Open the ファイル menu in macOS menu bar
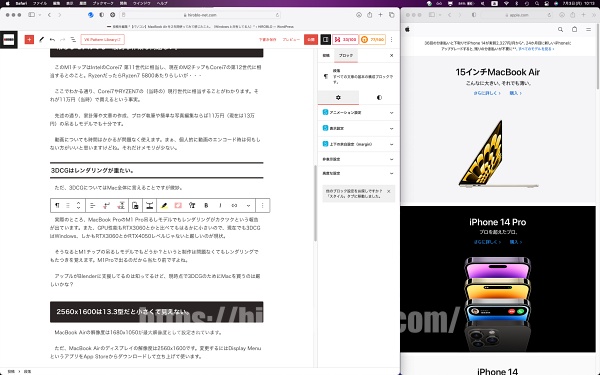The image size is (600, 375). tap(40, 3)
